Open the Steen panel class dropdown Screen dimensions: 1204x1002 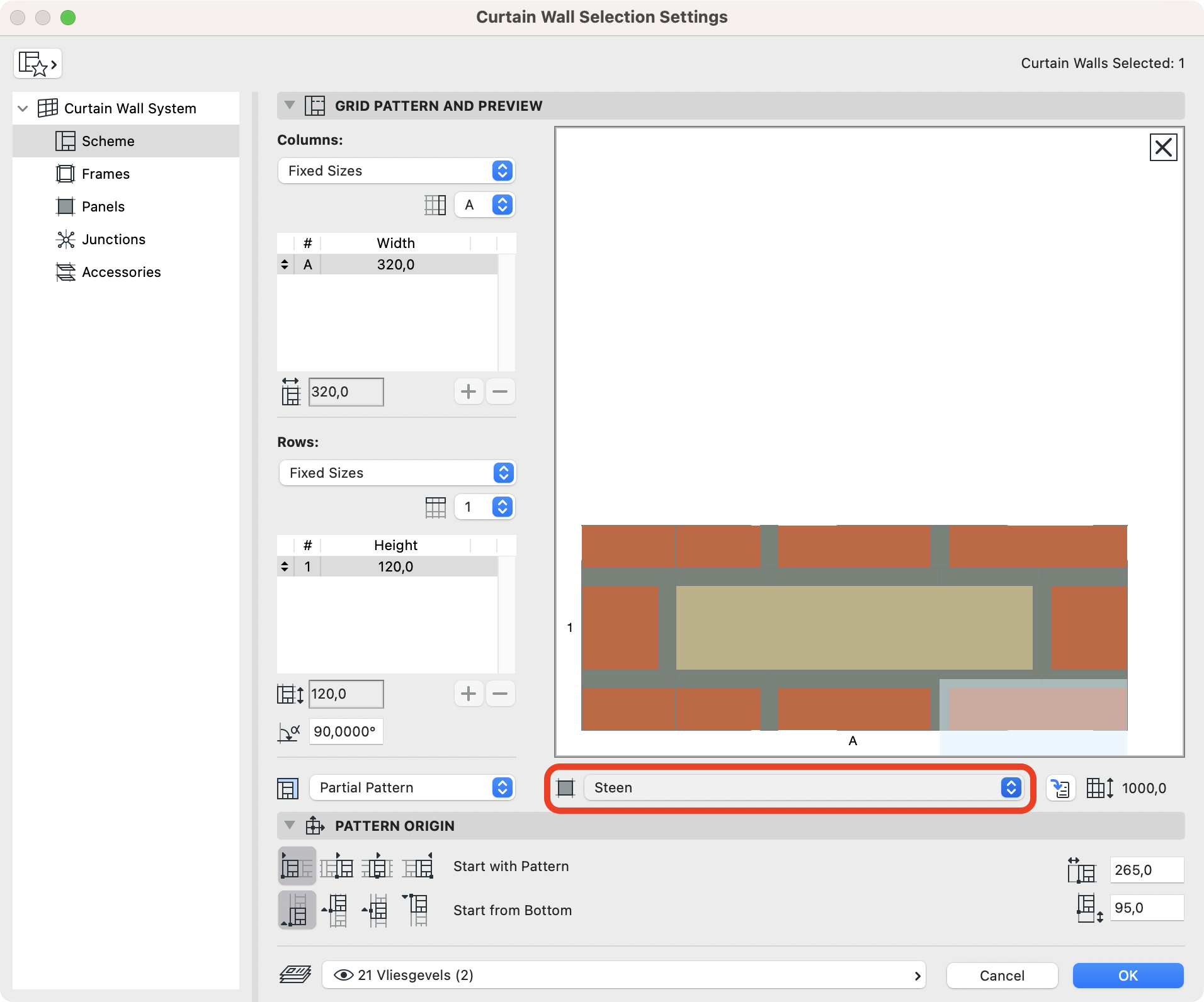click(x=803, y=787)
